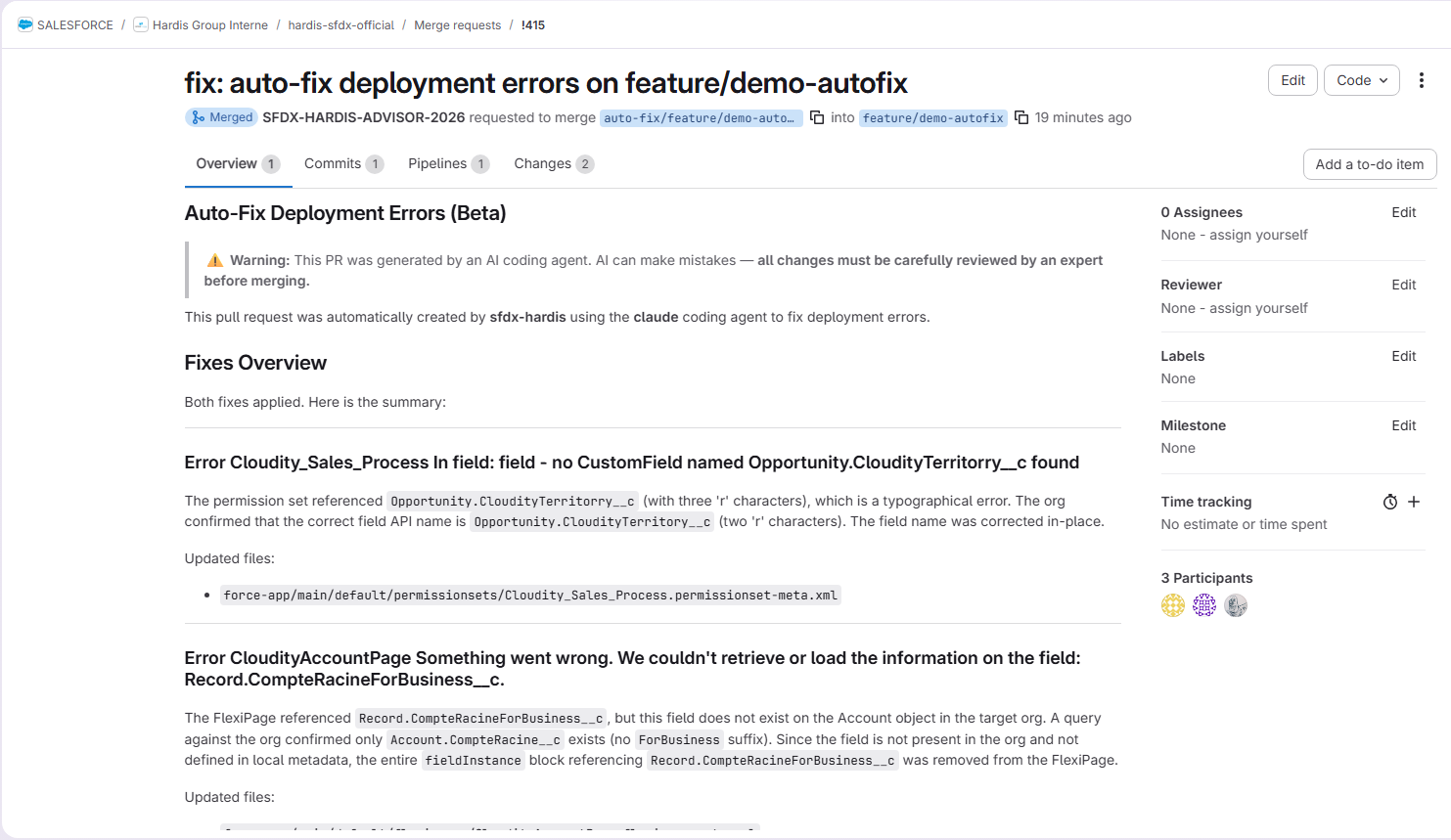Click the plus icon in Time tracking
Viewport: 1451px width, 840px height.
1414,502
